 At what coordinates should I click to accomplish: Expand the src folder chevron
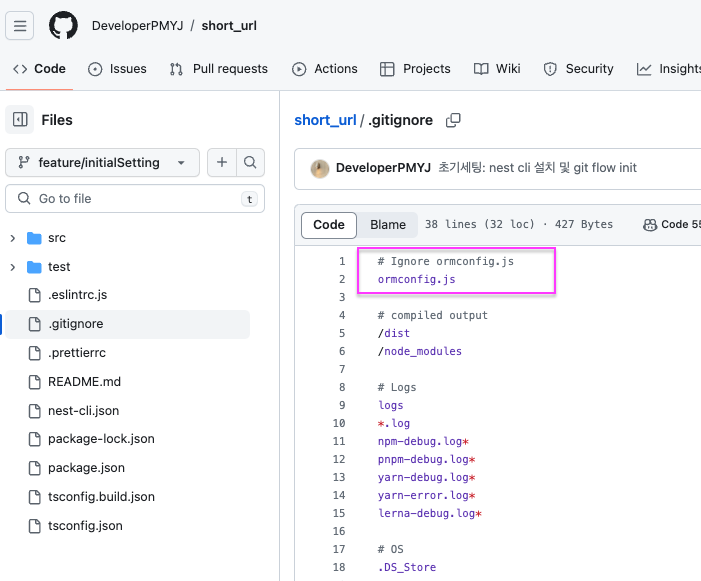(x=13, y=238)
